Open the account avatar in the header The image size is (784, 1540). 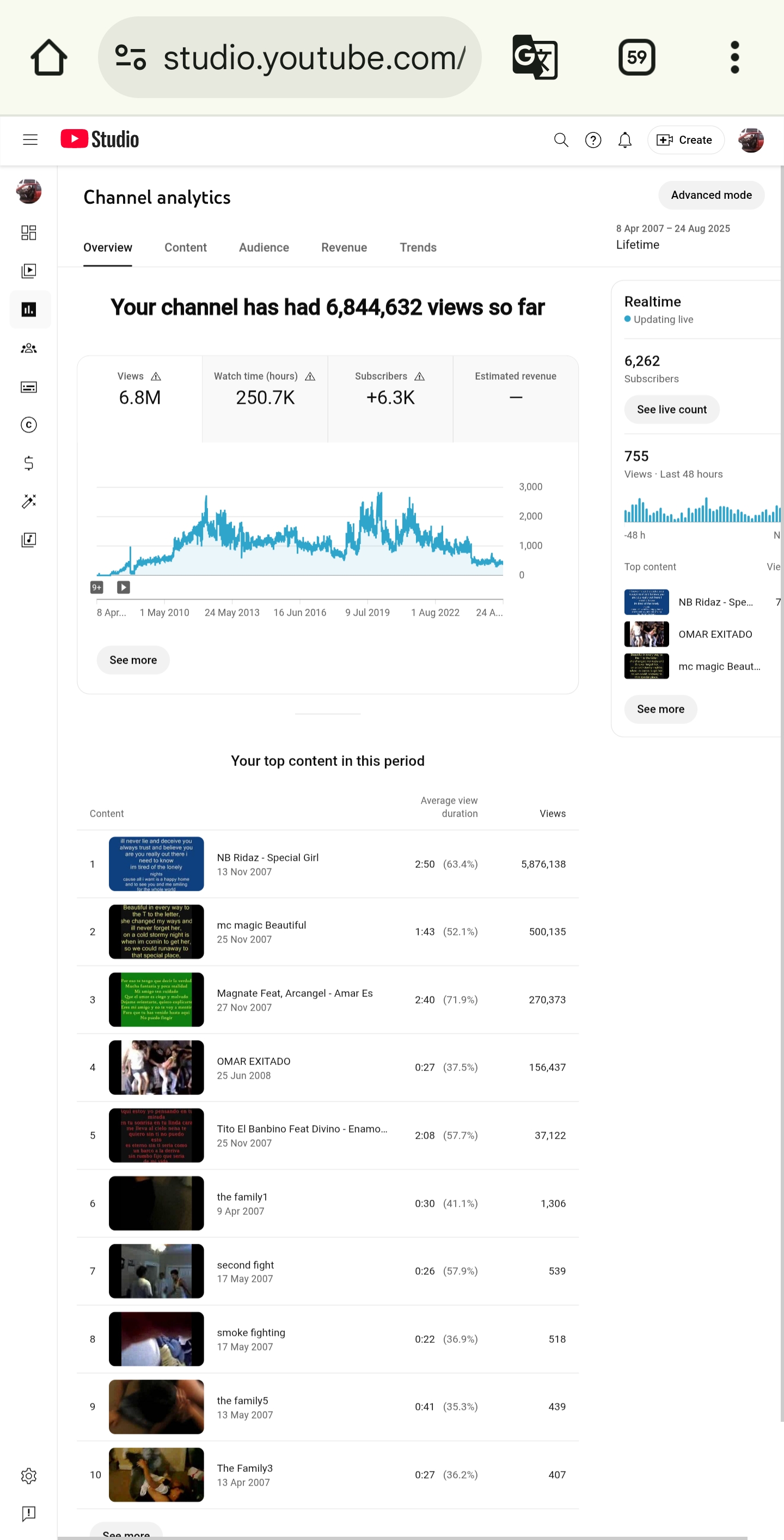(x=751, y=140)
